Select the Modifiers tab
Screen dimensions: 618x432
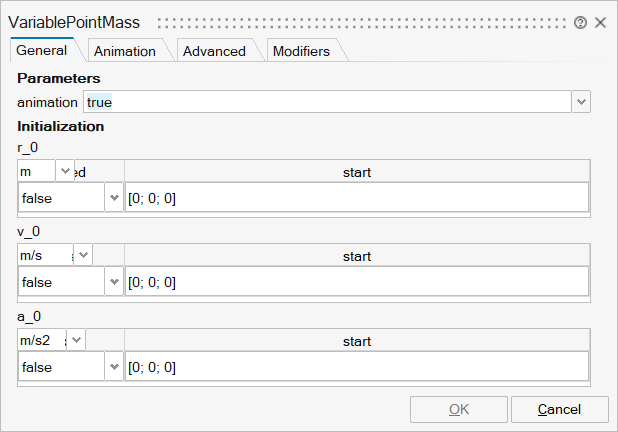[301, 51]
